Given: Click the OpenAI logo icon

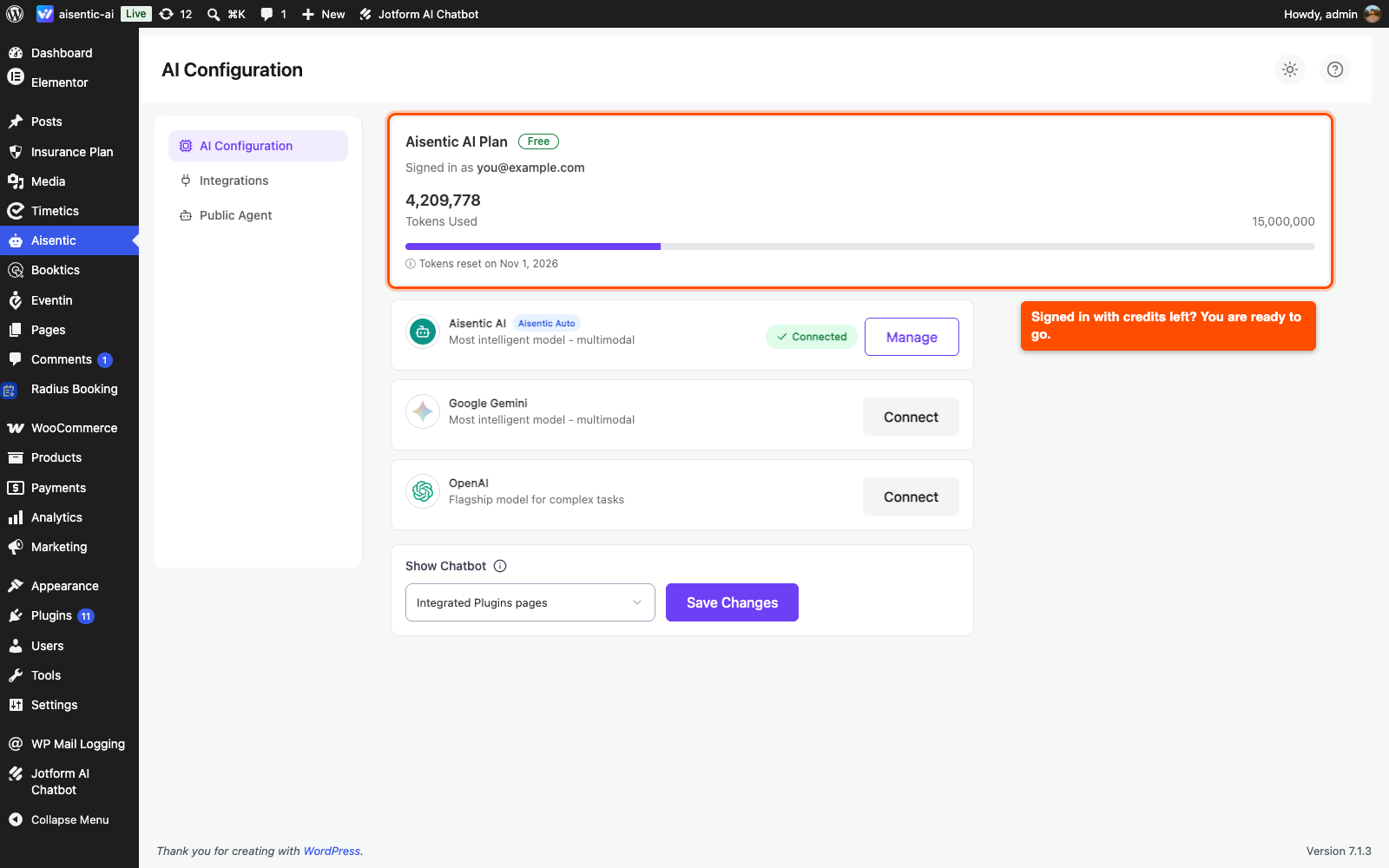Looking at the screenshot, I should coord(423,490).
